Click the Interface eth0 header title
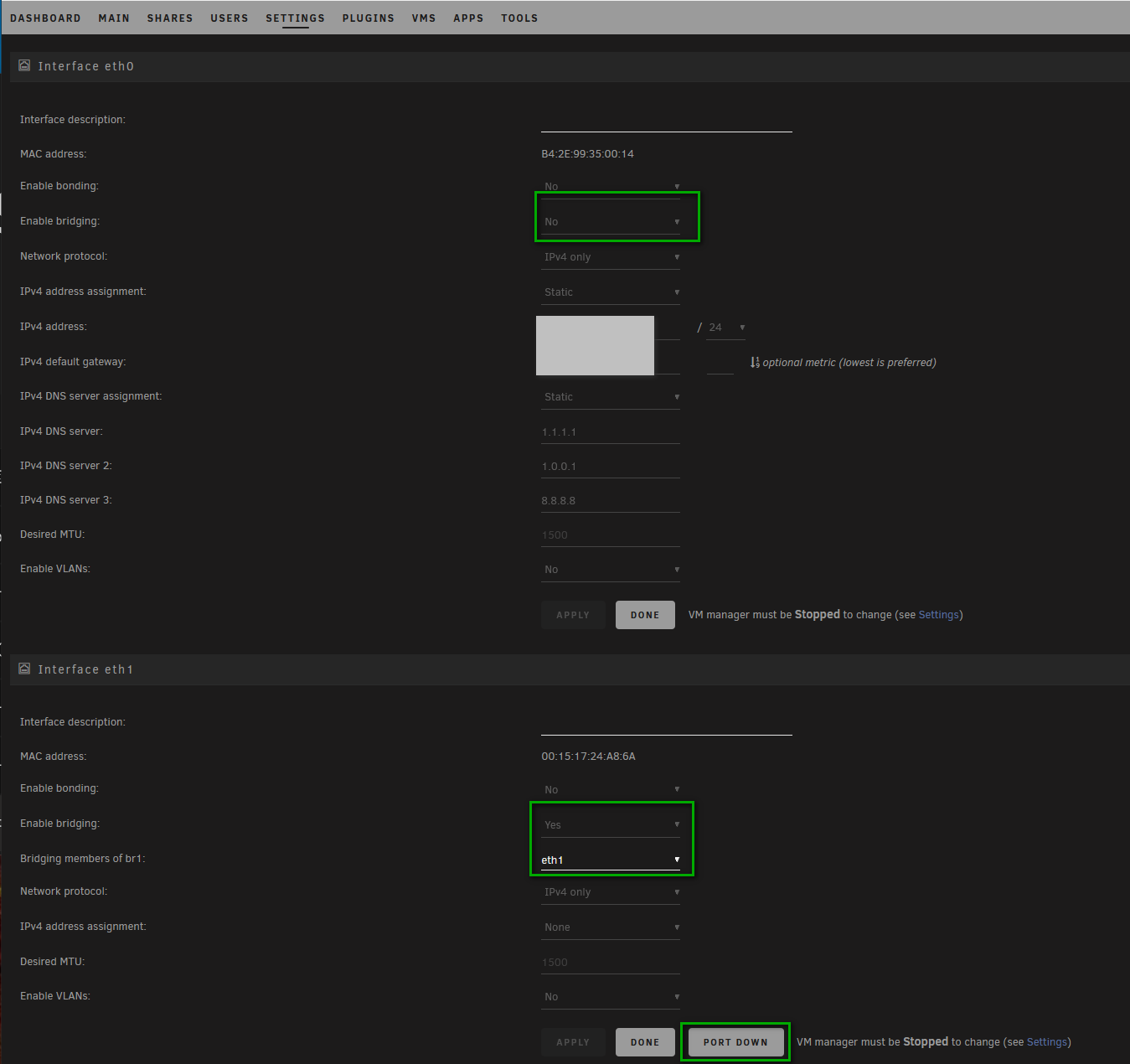 click(x=85, y=66)
